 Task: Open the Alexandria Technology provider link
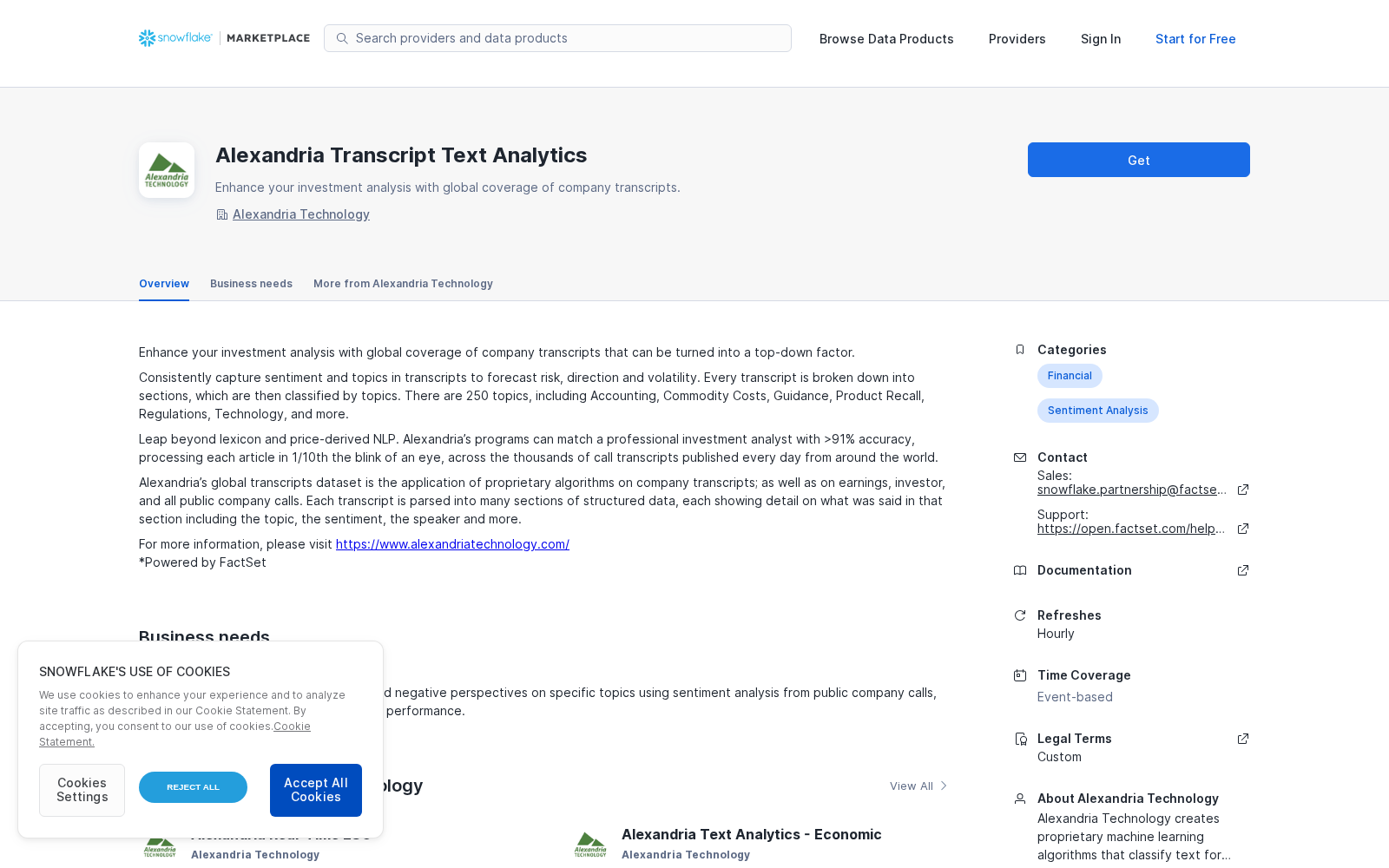(x=301, y=214)
